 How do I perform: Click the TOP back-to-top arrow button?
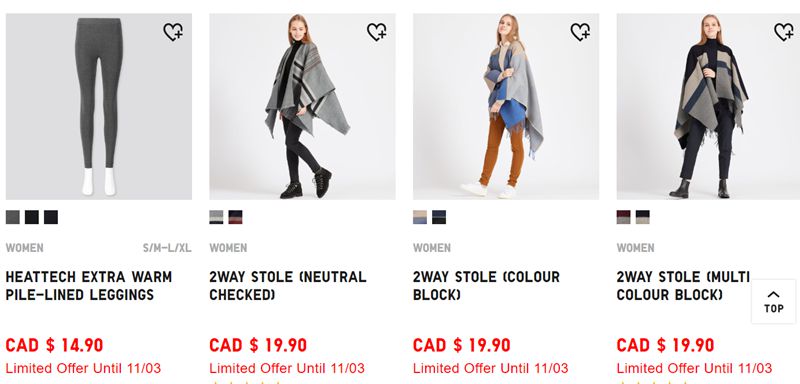773,301
